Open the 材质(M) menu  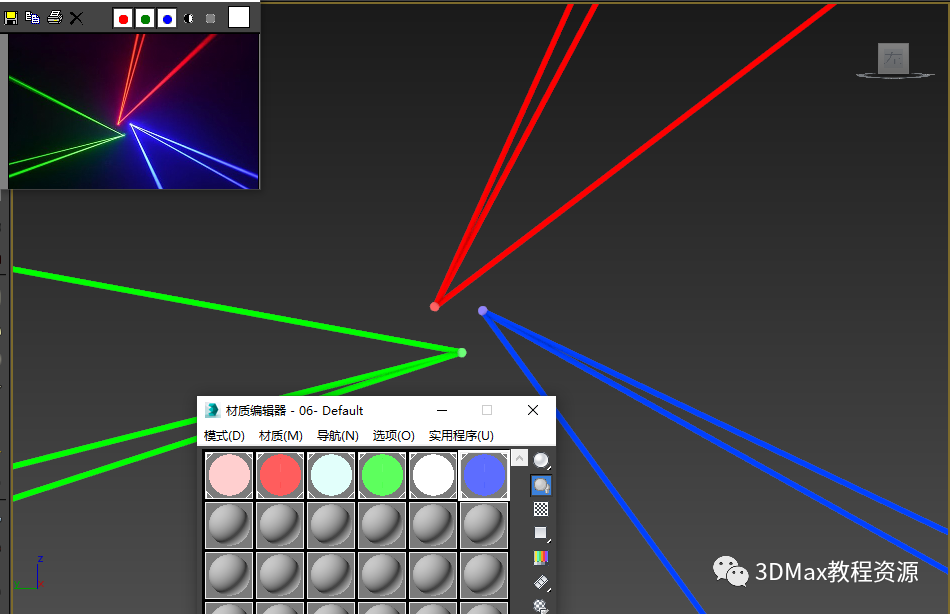pos(281,436)
